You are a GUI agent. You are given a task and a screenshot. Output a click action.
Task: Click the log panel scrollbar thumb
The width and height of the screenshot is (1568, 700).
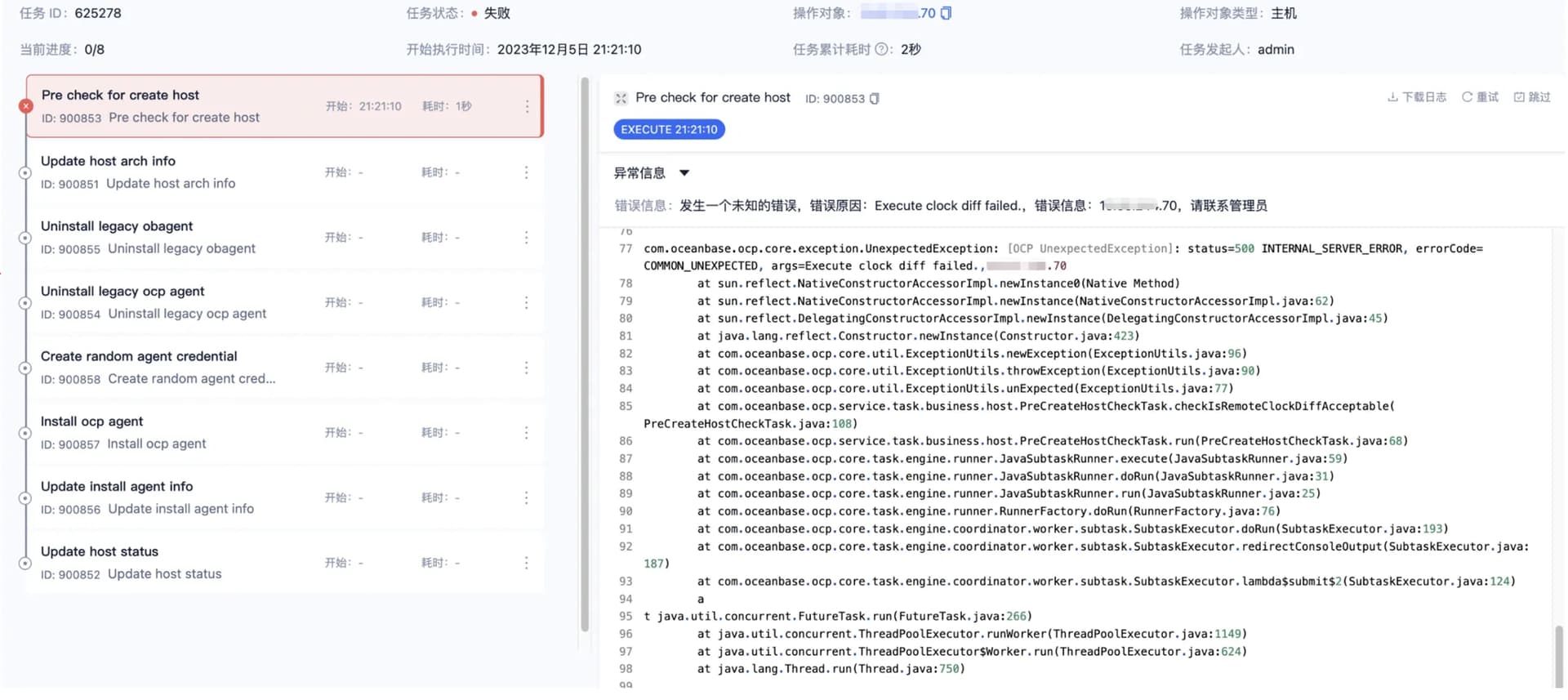[x=1558, y=656]
